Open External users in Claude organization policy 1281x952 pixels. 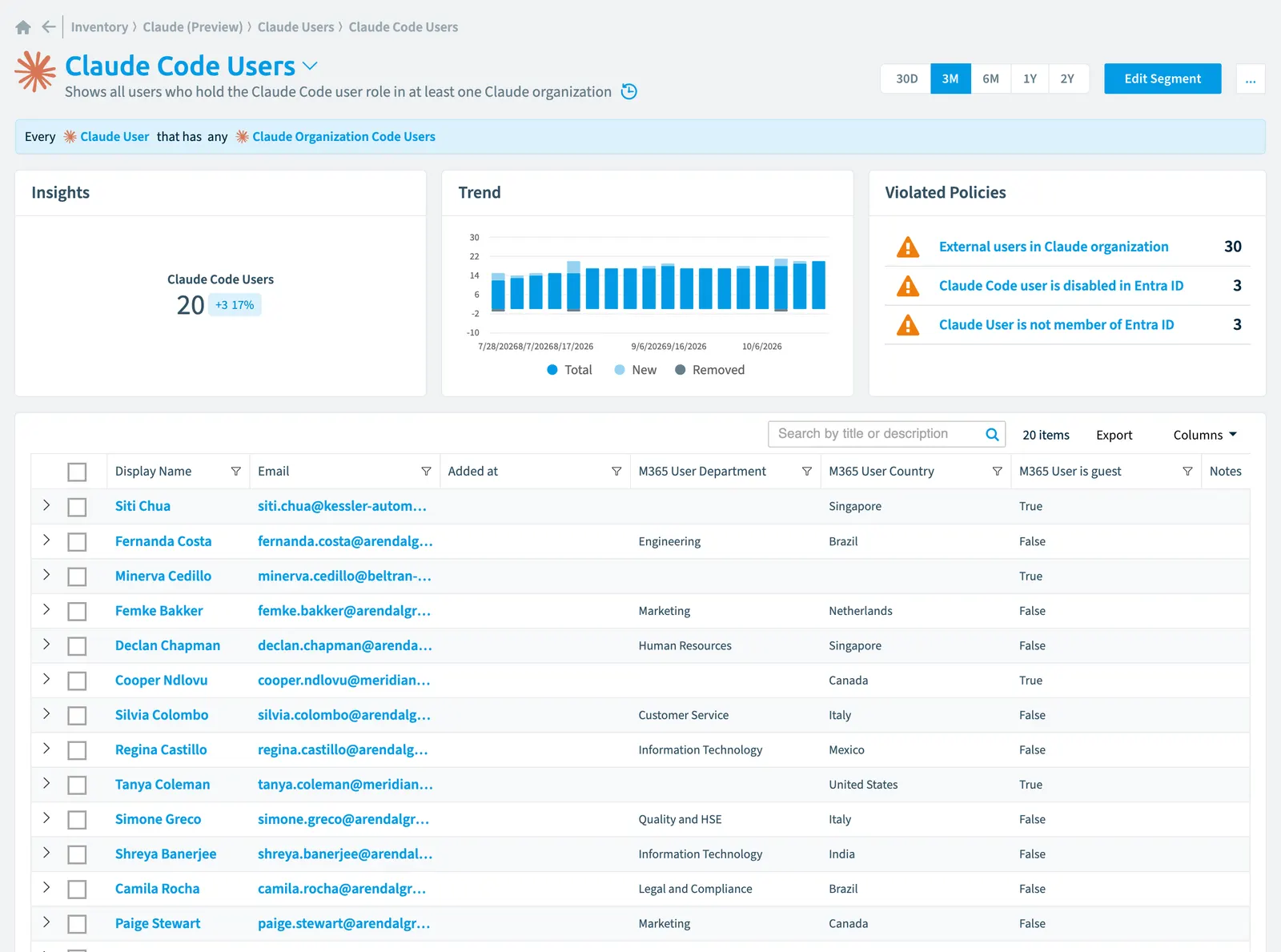(1054, 247)
